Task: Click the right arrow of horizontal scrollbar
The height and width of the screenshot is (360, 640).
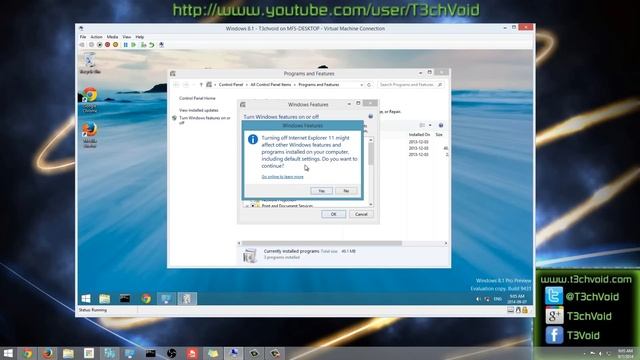Action: click(x=446, y=243)
